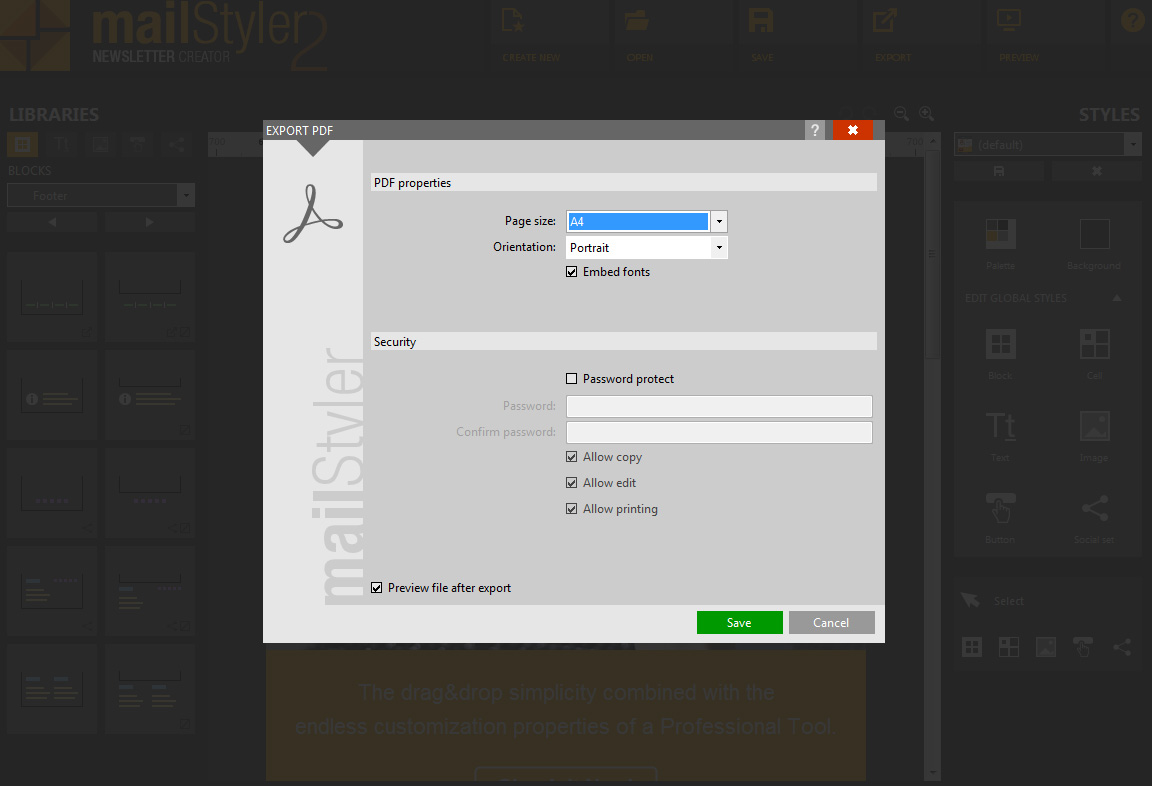The width and height of the screenshot is (1152, 786).
Task: Open the (default) style dropdown
Action: click(1048, 145)
